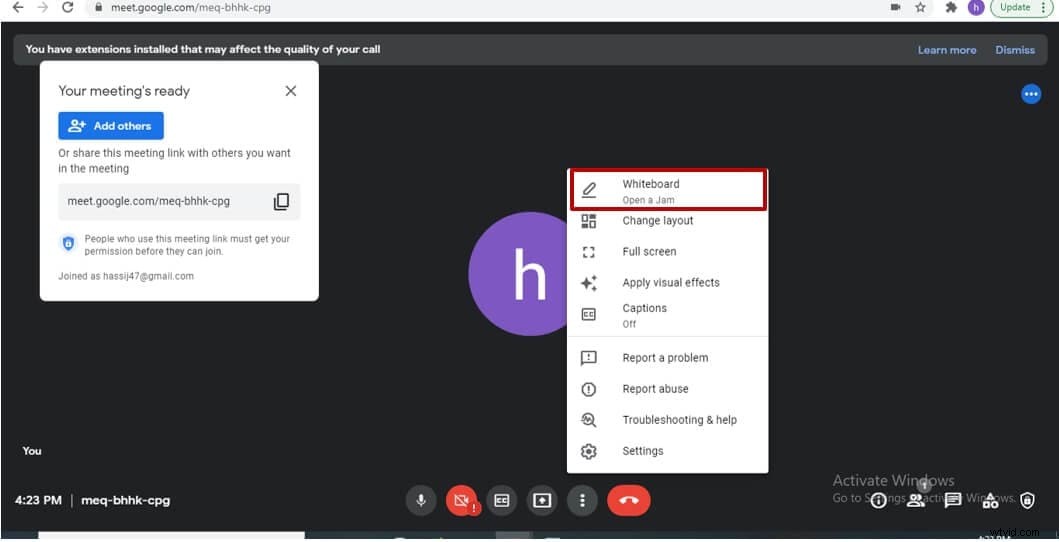The image size is (1059, 542).
Task: Close the Your meeting's ready dialog
Action: [291, 90]
